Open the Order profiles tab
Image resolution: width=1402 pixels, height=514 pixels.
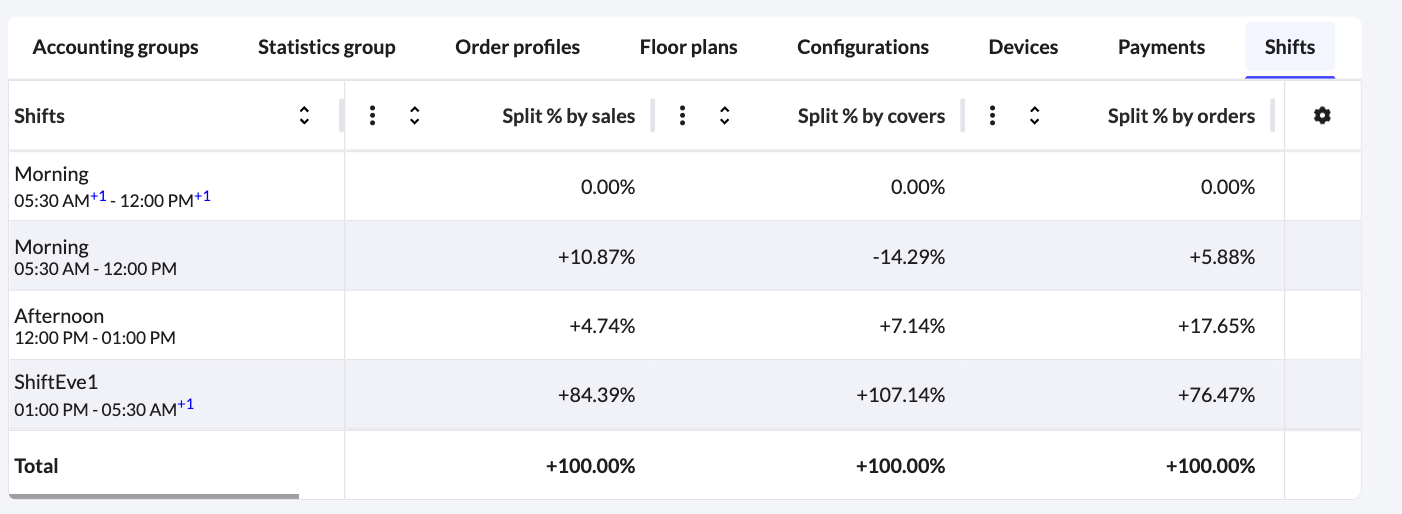[x=517, y=47]
